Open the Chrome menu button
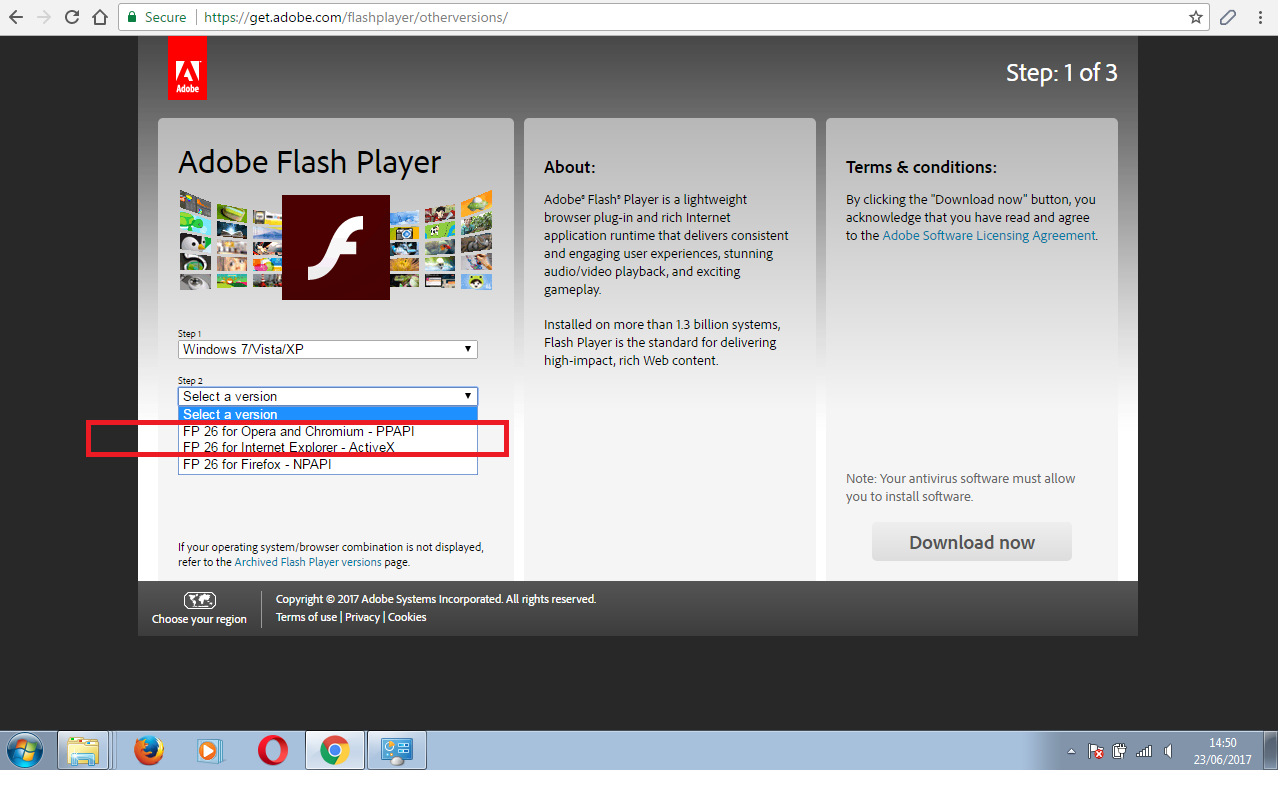 coord(1260,17)
